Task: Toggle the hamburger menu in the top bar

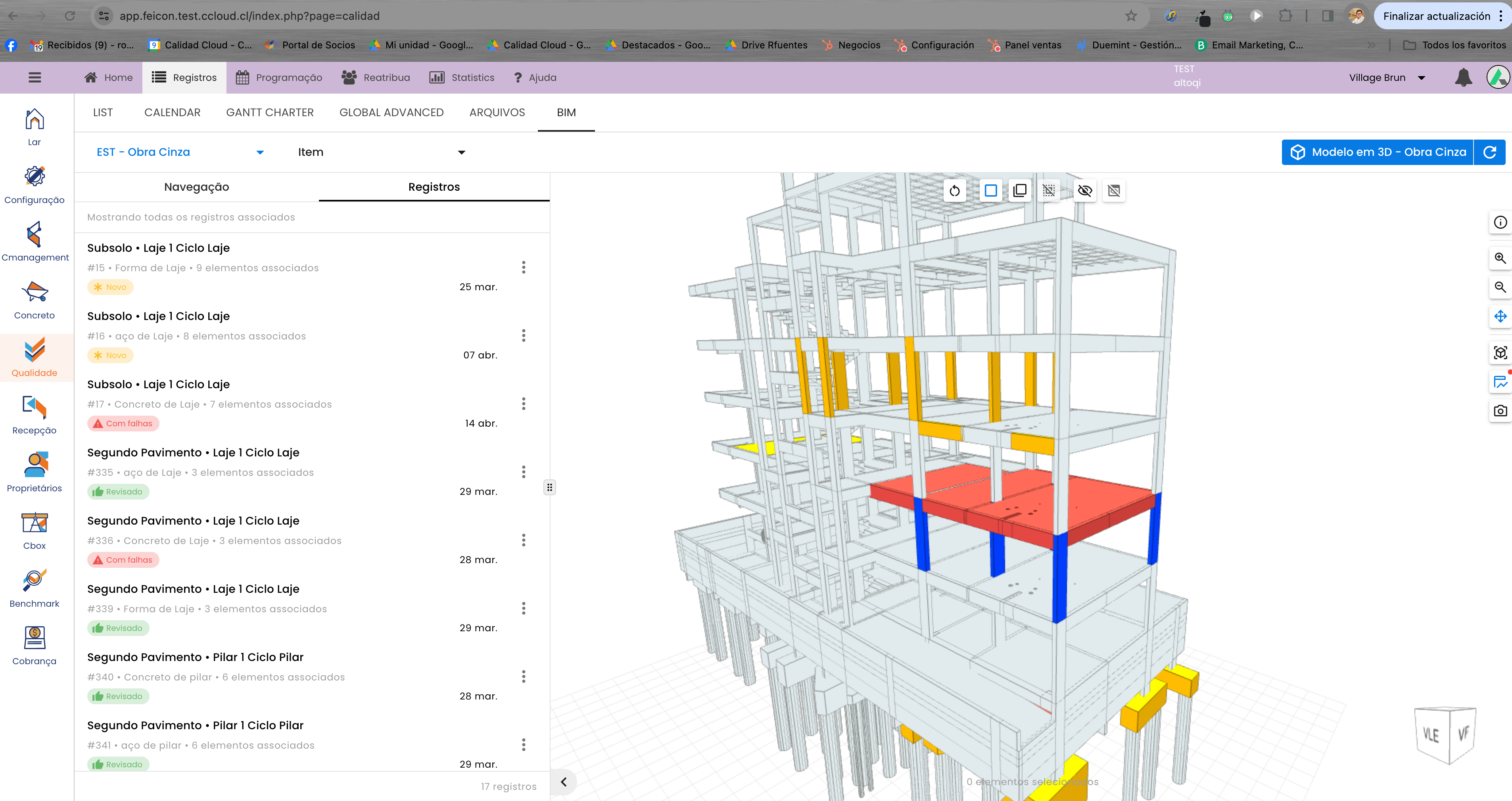Action: click(35, 77)
